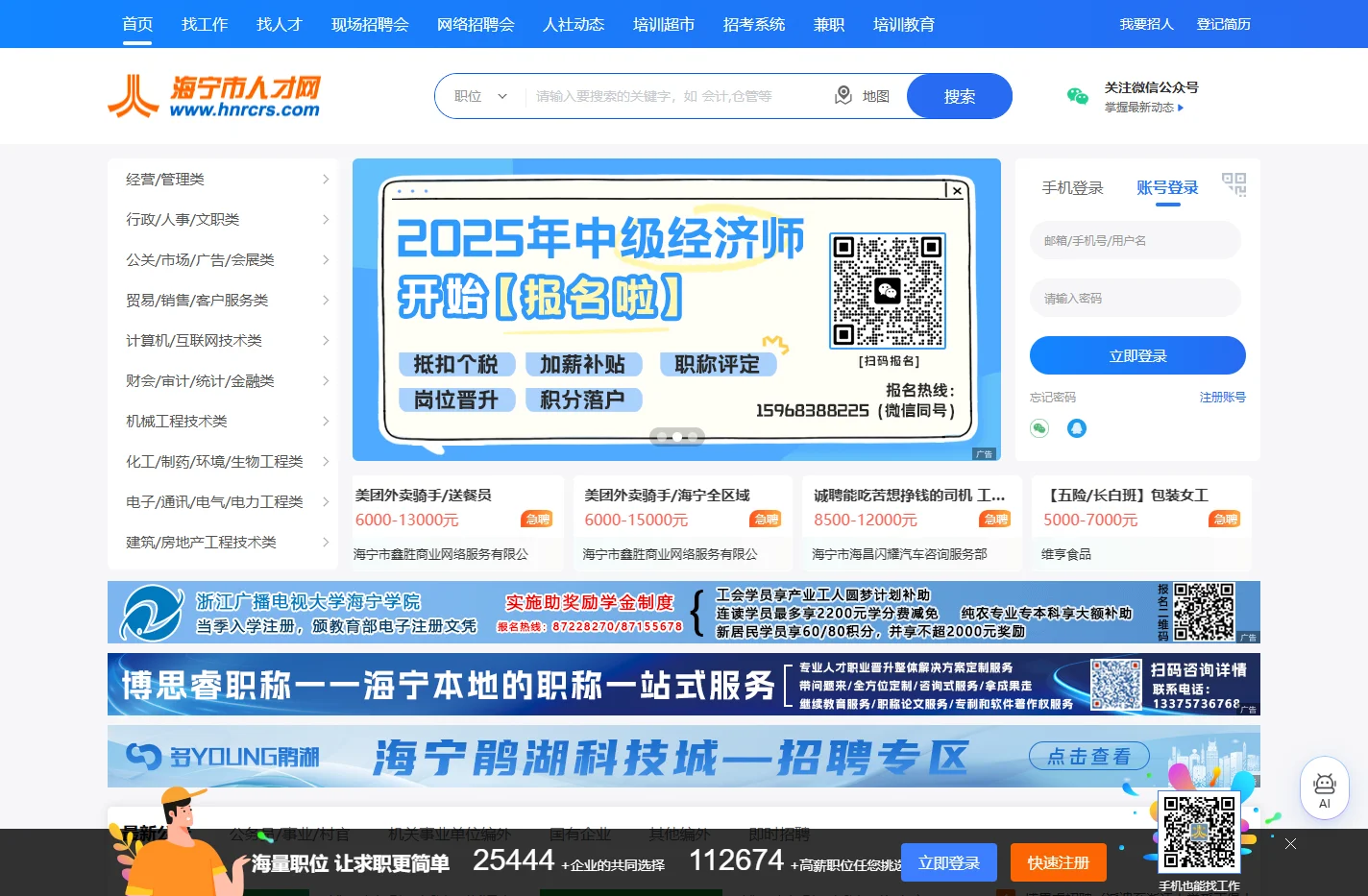Open job 【五险/长白班】包装女工
Viewport: 1368px width, 896px height.
1126,496
